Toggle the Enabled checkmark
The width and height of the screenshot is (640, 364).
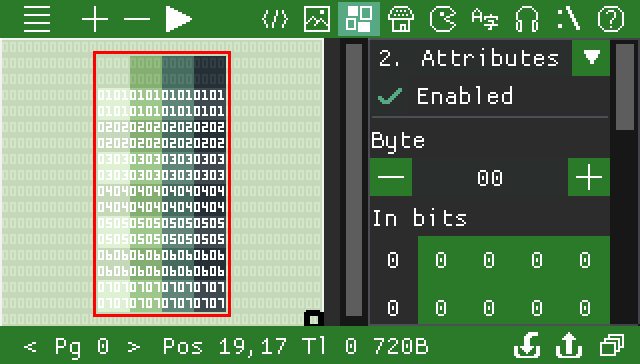(x=390, y=96)
